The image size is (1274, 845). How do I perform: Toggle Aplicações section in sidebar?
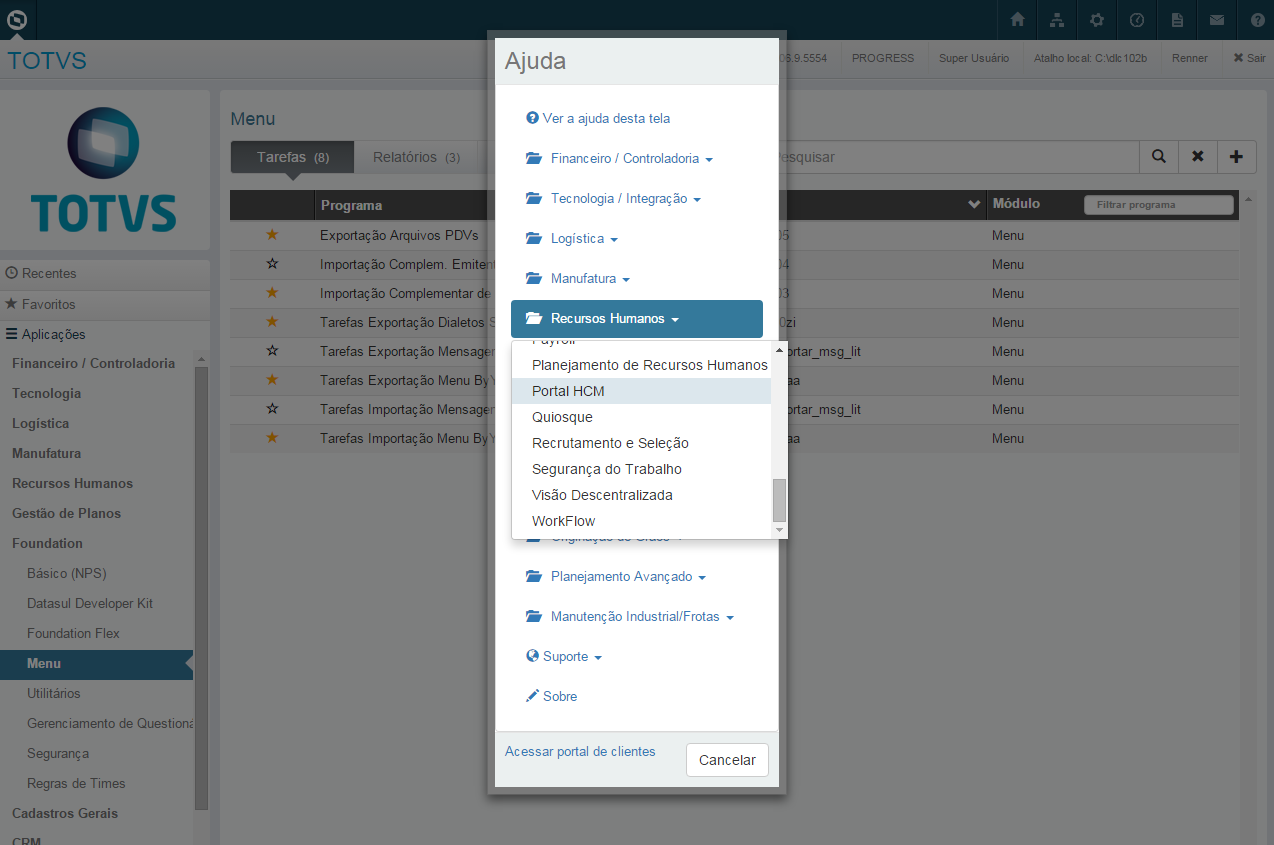coord(105,334)
